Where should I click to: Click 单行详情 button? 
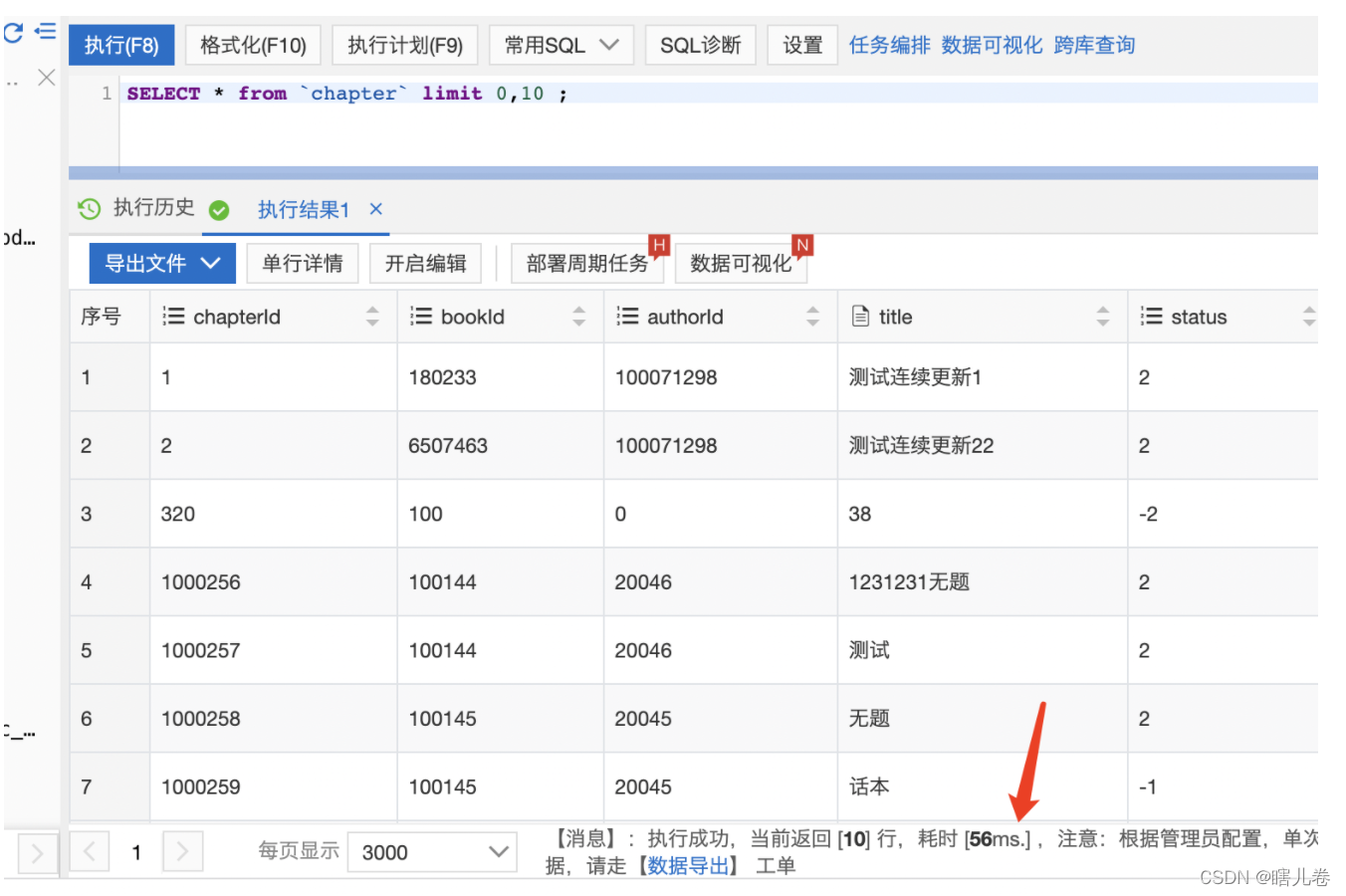303,264
